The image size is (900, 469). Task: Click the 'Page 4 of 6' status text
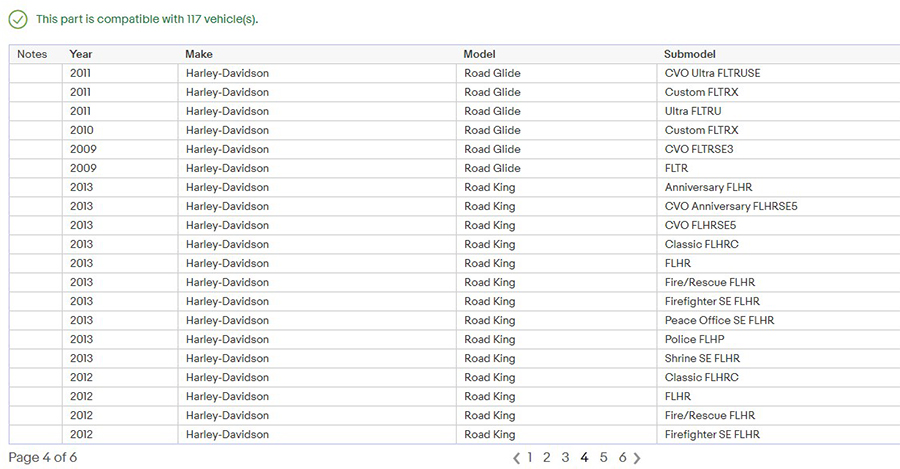[x=42, y=458]
